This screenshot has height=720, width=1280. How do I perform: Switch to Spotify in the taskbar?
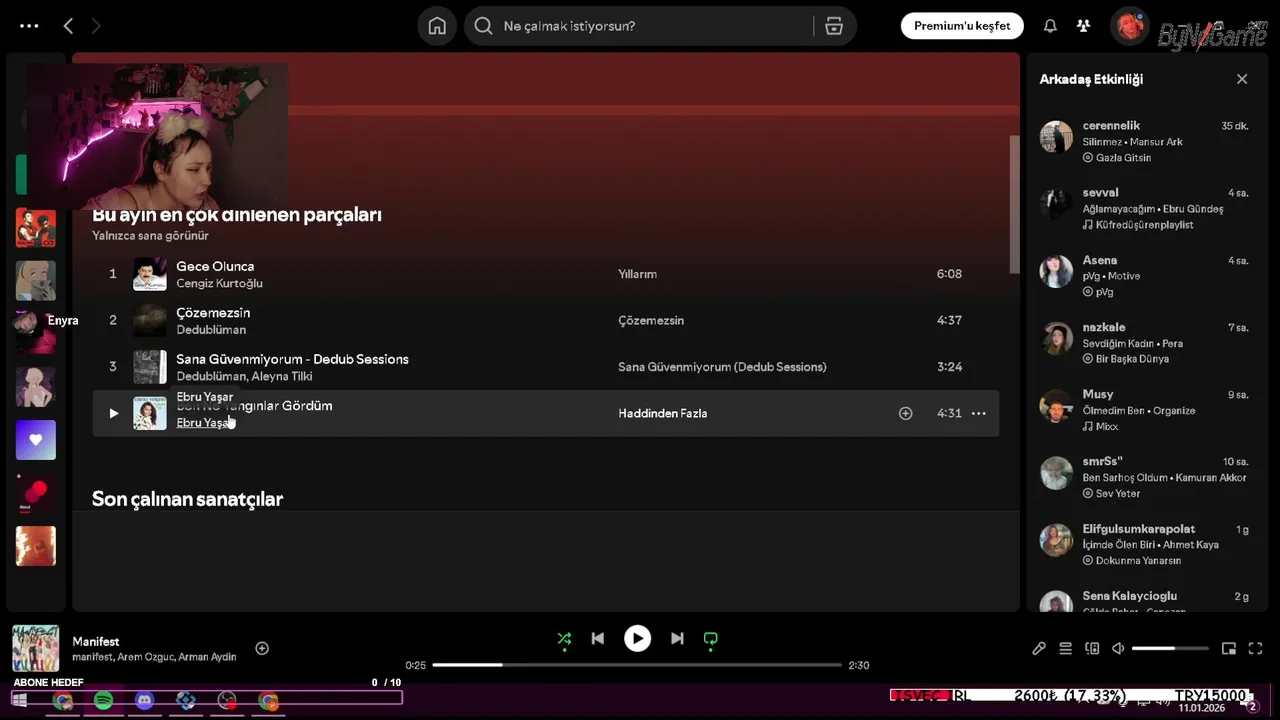104,701
